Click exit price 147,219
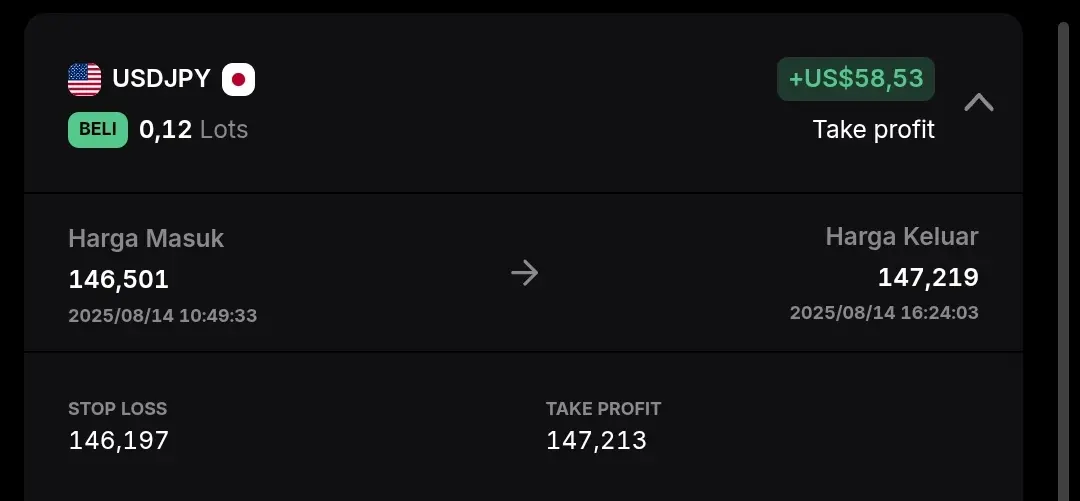1080x501 pixels. click(x=928, y=277)
